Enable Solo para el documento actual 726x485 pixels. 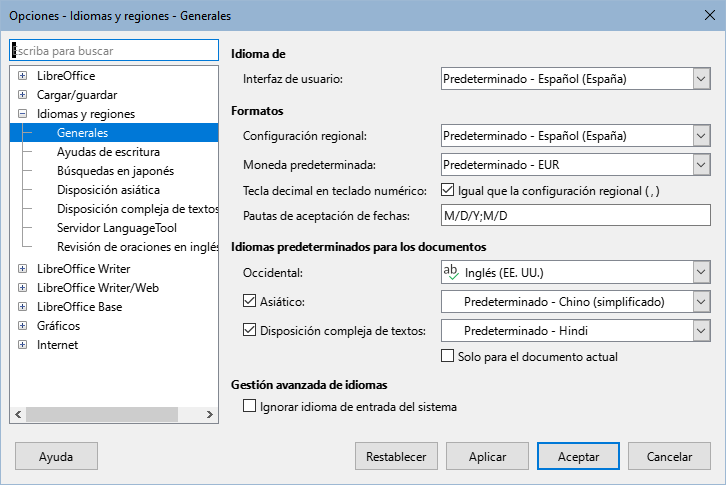pos(447,356)
